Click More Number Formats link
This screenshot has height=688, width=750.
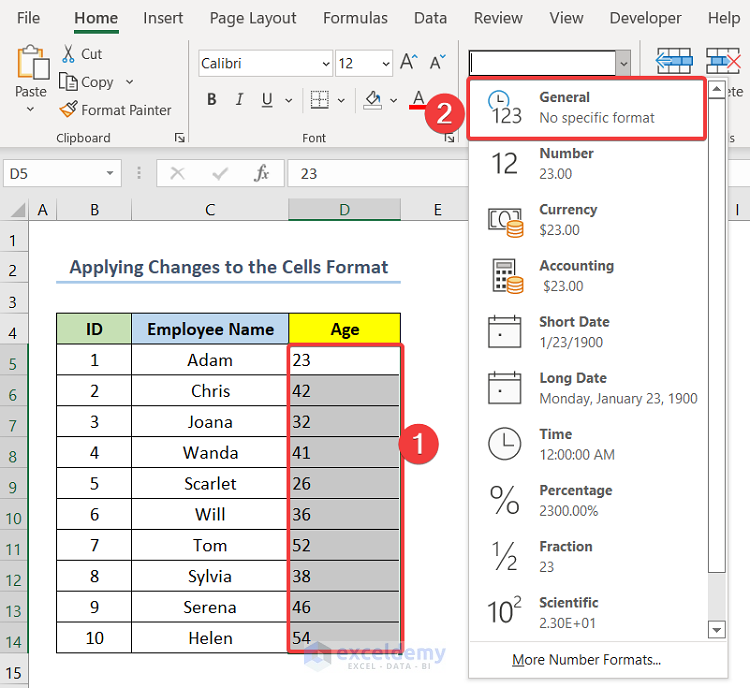586,660
